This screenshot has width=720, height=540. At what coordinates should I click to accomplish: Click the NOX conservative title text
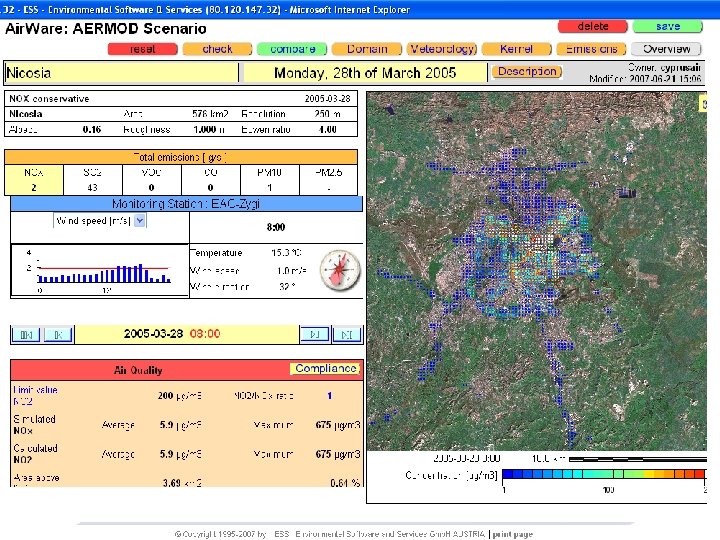point(49,99)
